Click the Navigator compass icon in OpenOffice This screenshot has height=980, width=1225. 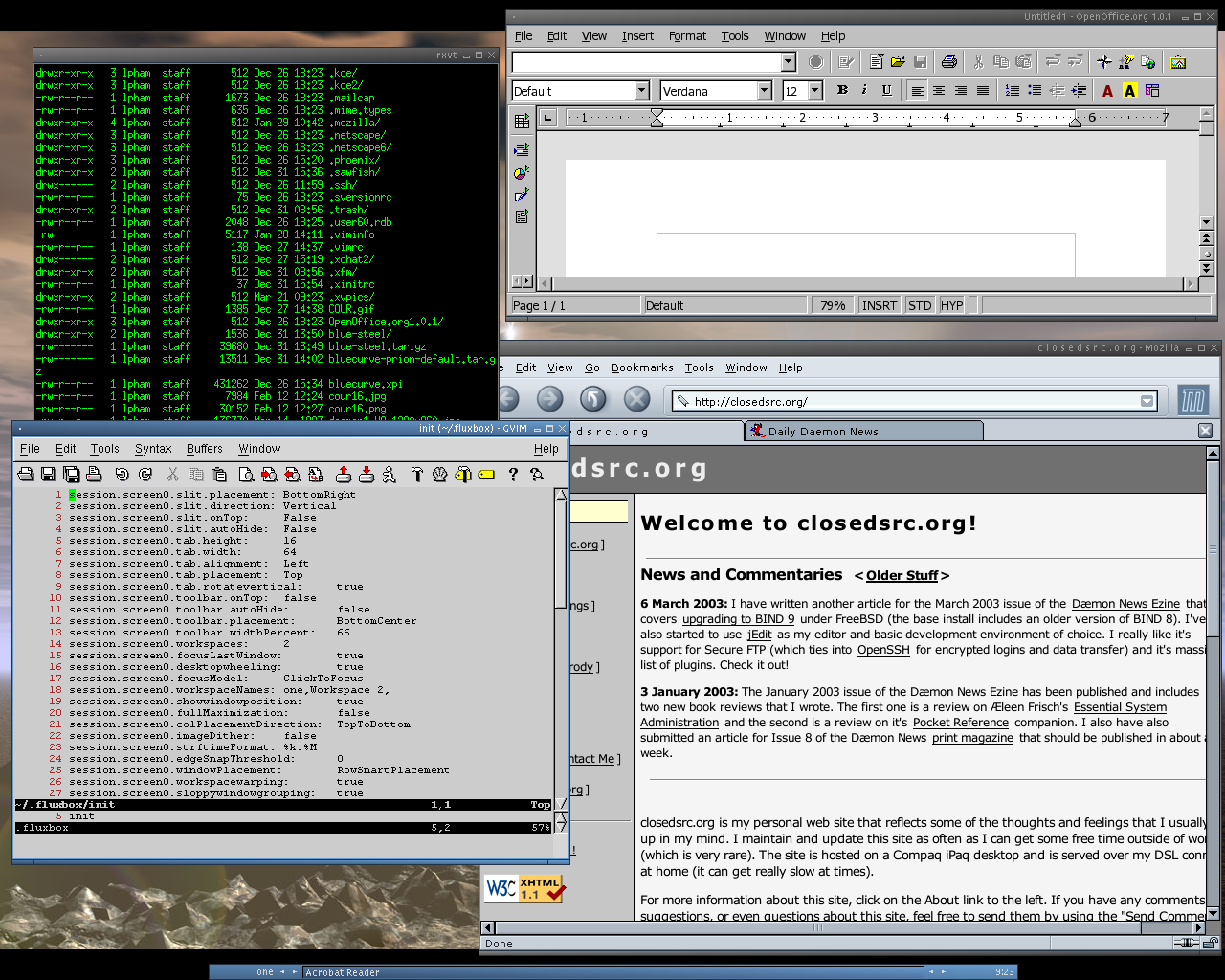1103,62
